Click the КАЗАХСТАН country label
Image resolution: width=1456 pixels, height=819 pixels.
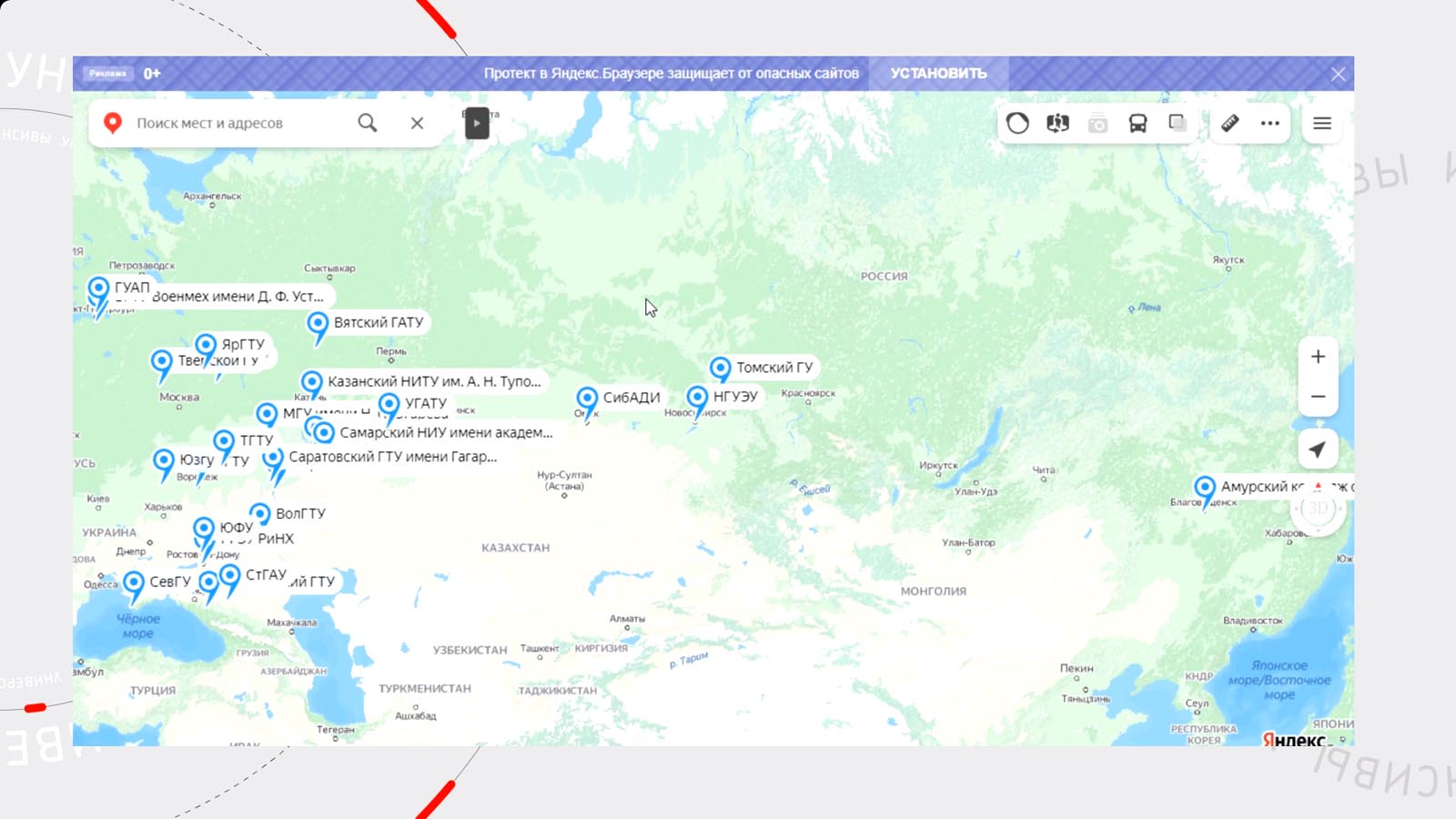point(516,548)
